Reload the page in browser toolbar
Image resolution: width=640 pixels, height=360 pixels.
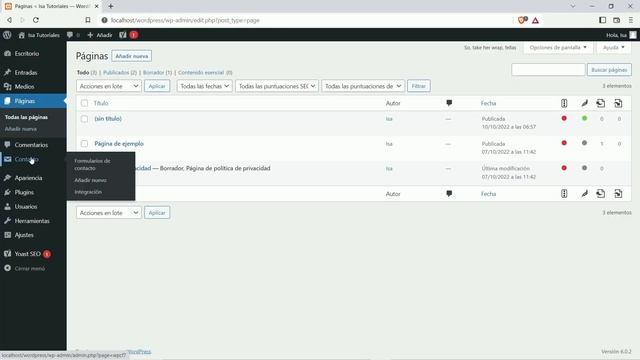click(36, 20)
